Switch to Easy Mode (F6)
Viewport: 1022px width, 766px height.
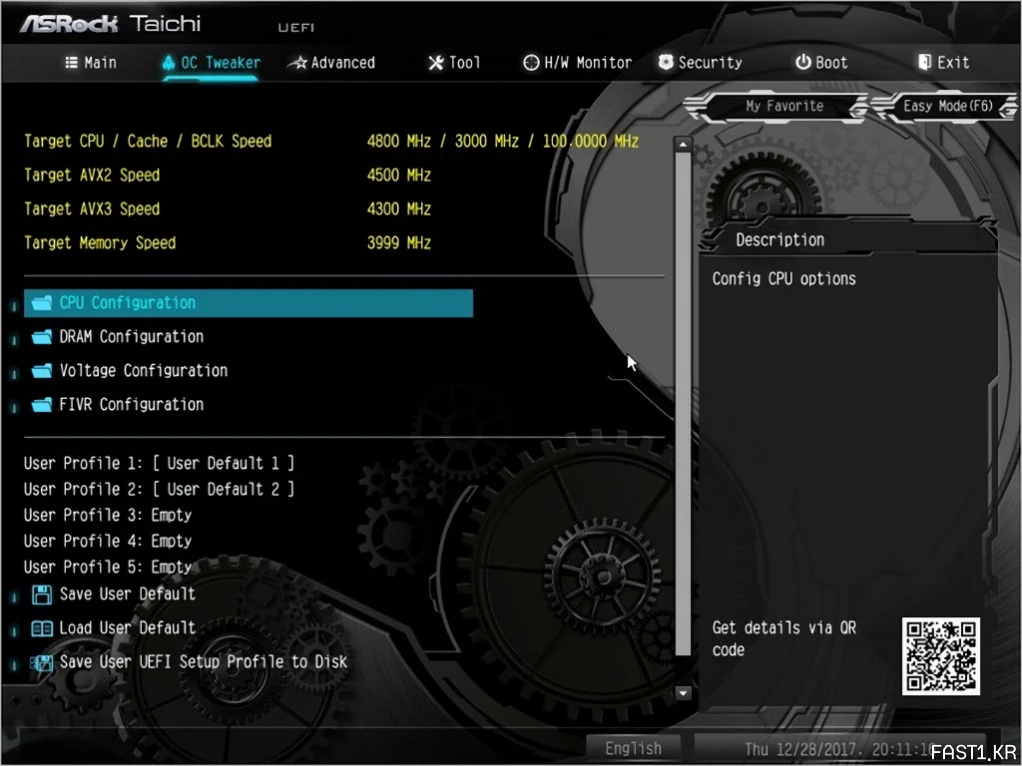[946, 106]
